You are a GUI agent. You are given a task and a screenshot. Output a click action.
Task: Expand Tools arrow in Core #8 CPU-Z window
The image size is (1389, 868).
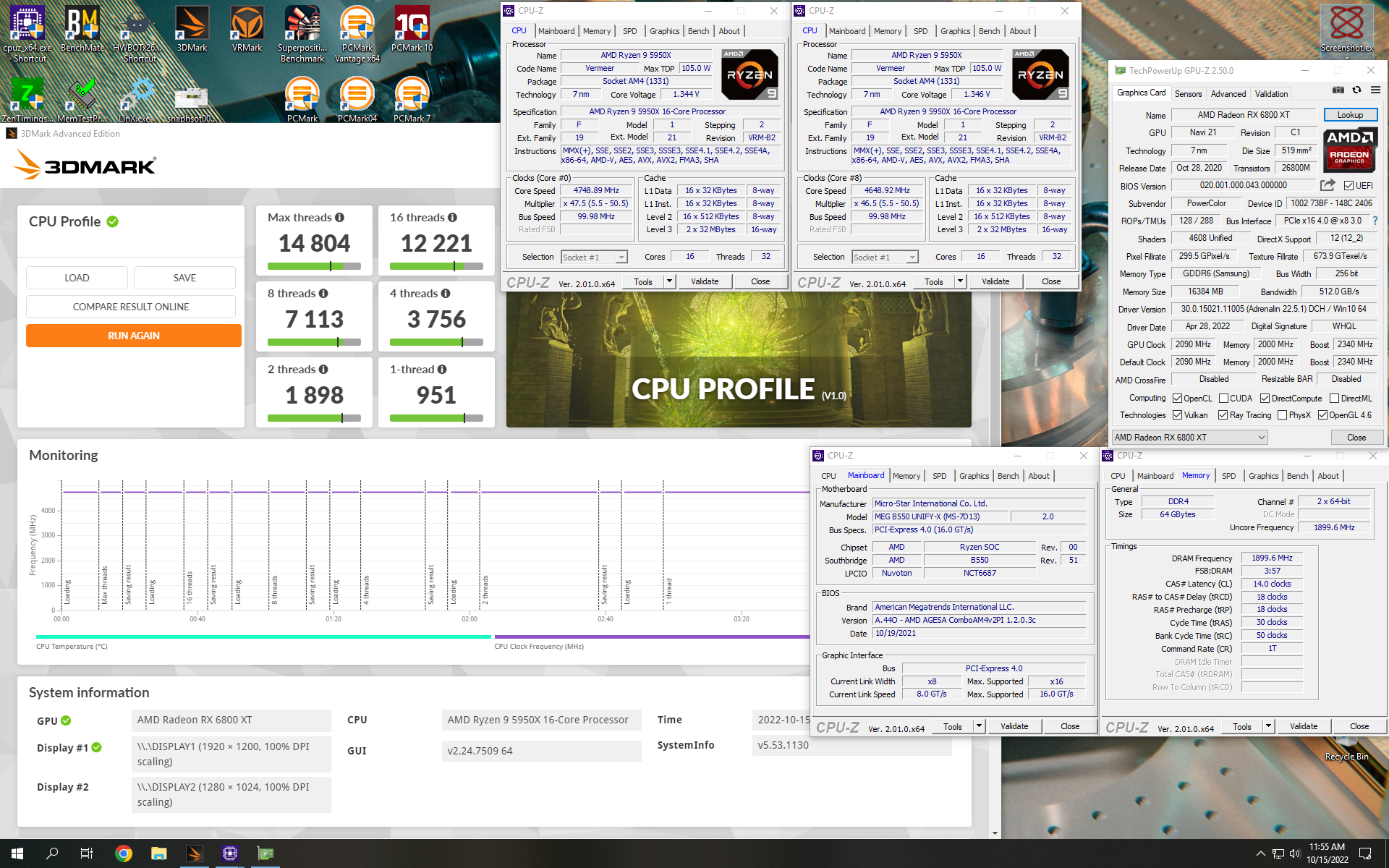pyautogui.click(x=961, y=282)
